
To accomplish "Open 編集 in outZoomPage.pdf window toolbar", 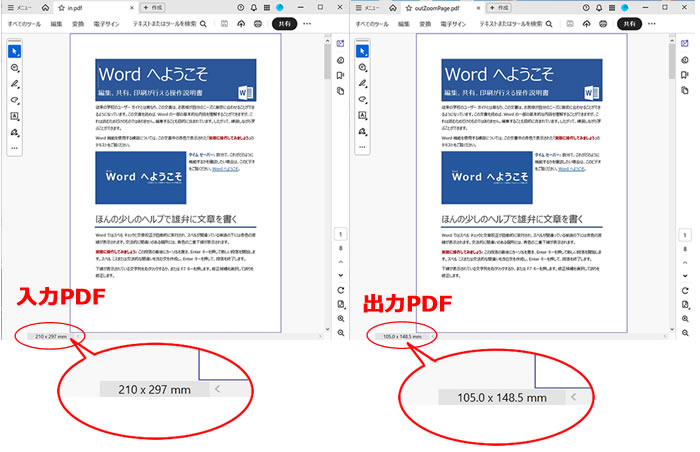I will point(404,24).
